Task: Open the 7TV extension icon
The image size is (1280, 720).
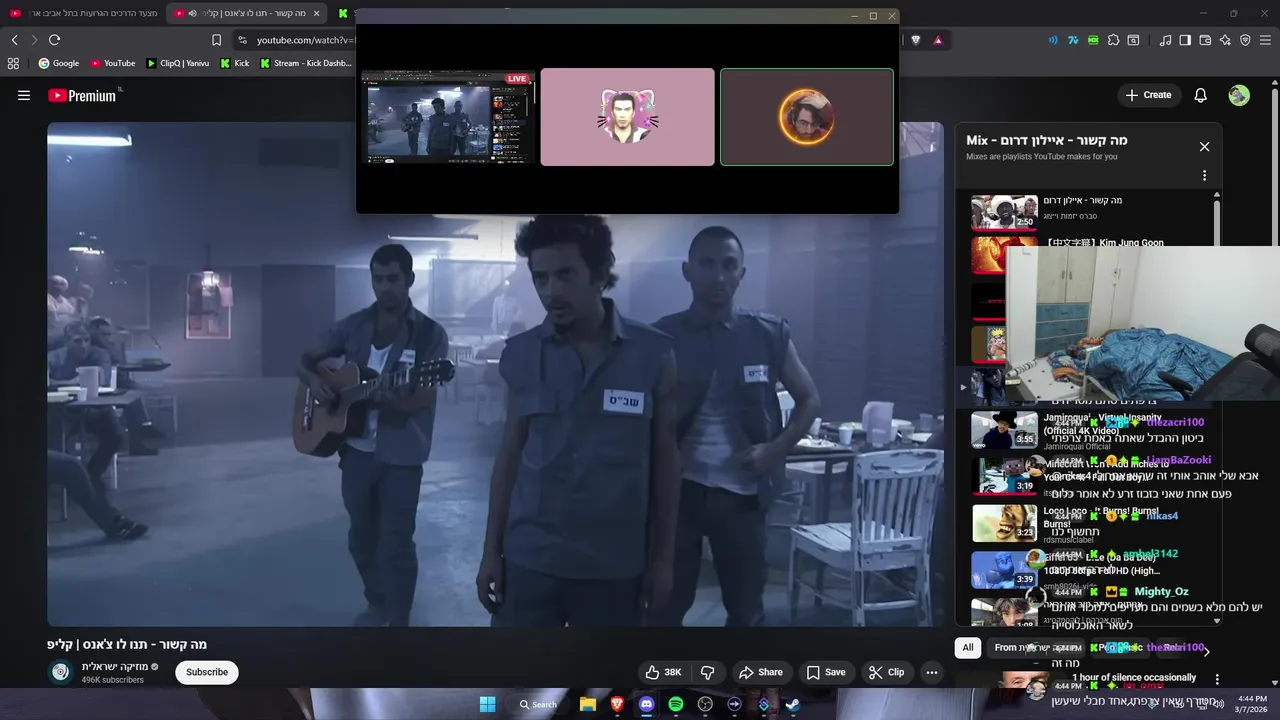Action: [1073, 40]
